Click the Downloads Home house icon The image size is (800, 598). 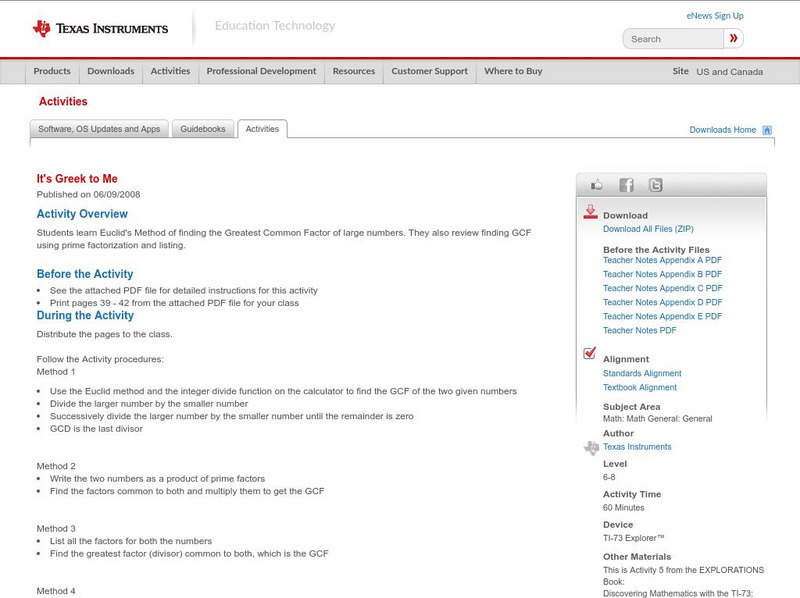pyautogui.click(x=767, y=130)
